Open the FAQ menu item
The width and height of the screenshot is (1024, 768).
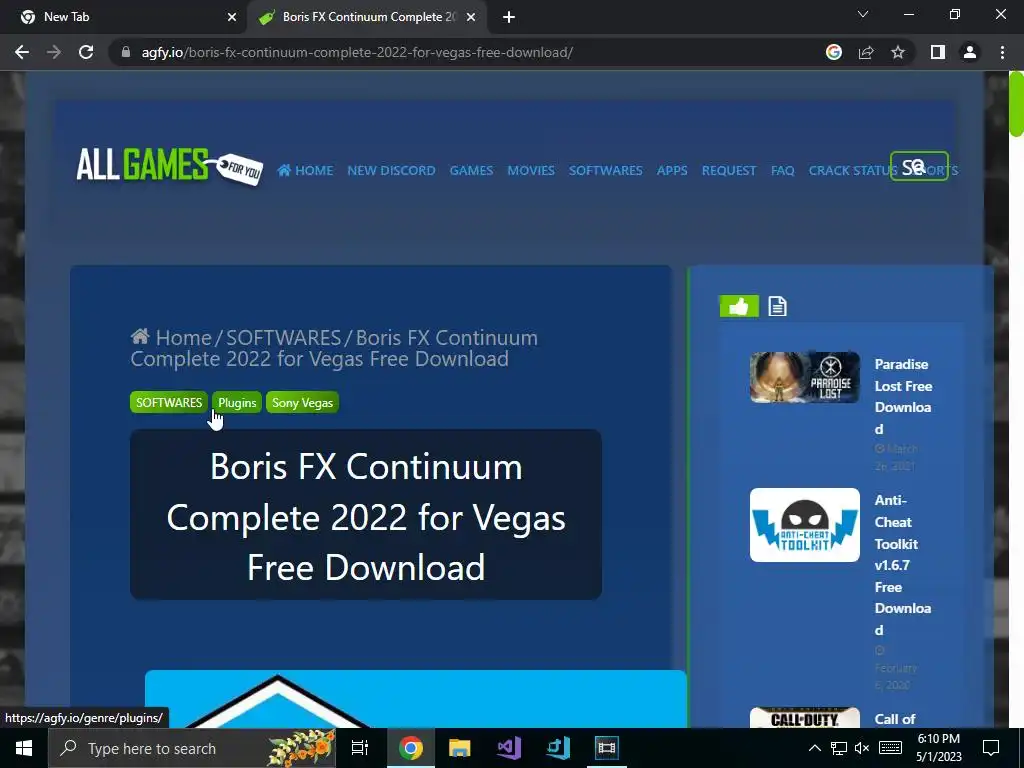[782, 170]
